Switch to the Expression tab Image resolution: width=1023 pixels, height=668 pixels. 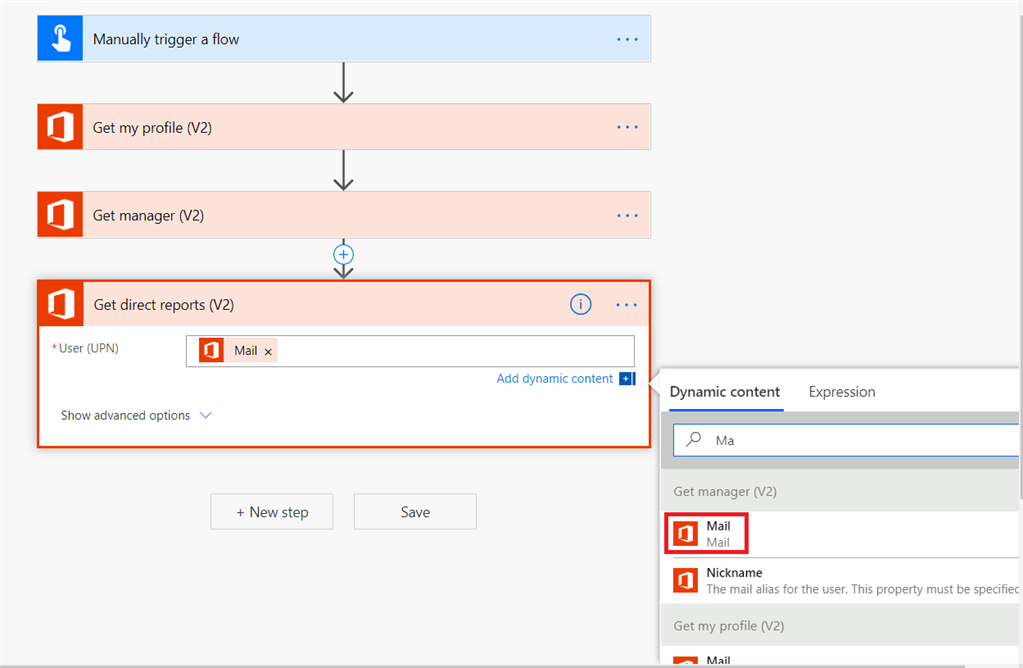pos(841,392)
